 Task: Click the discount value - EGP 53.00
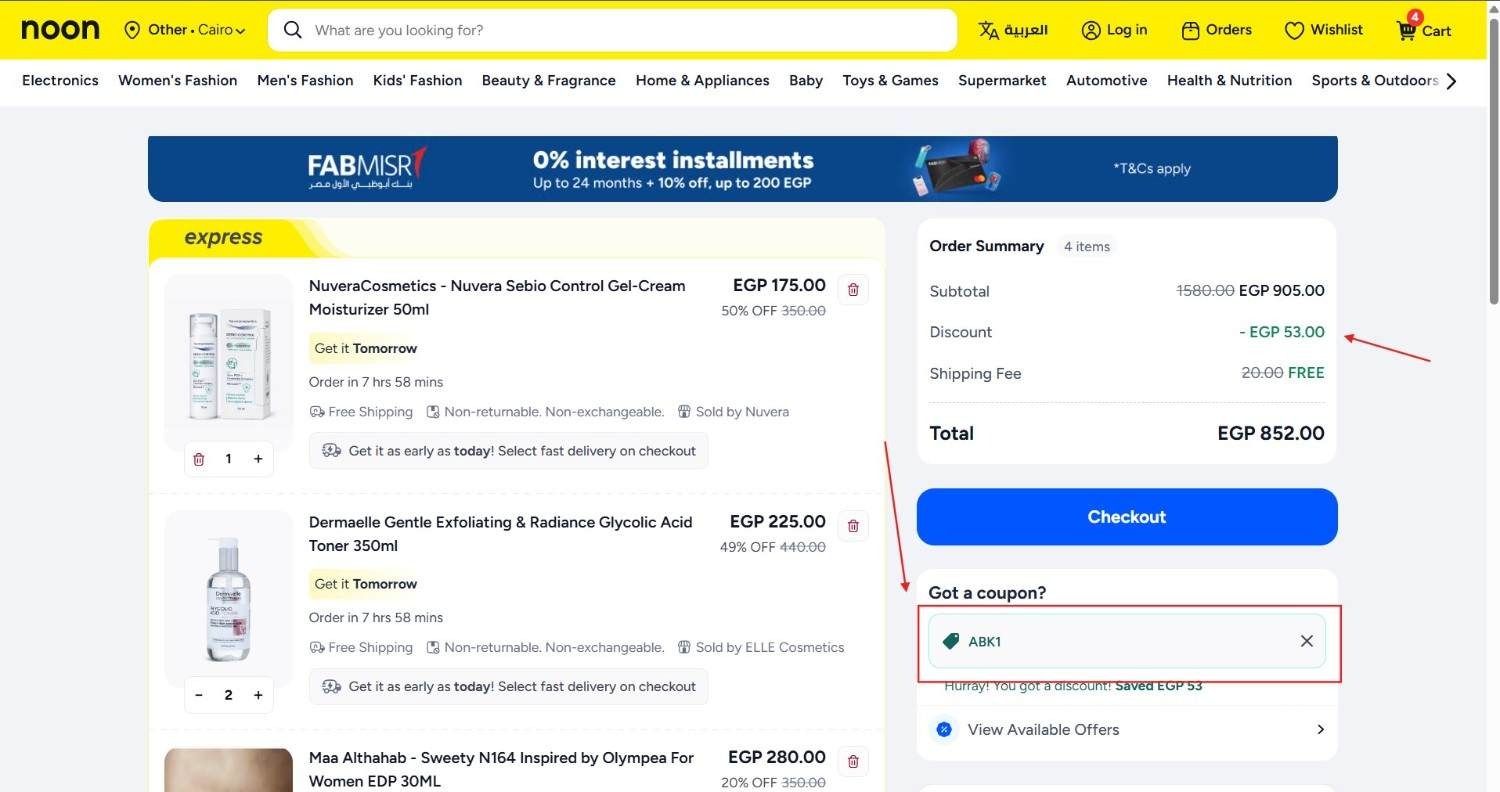1282,332
